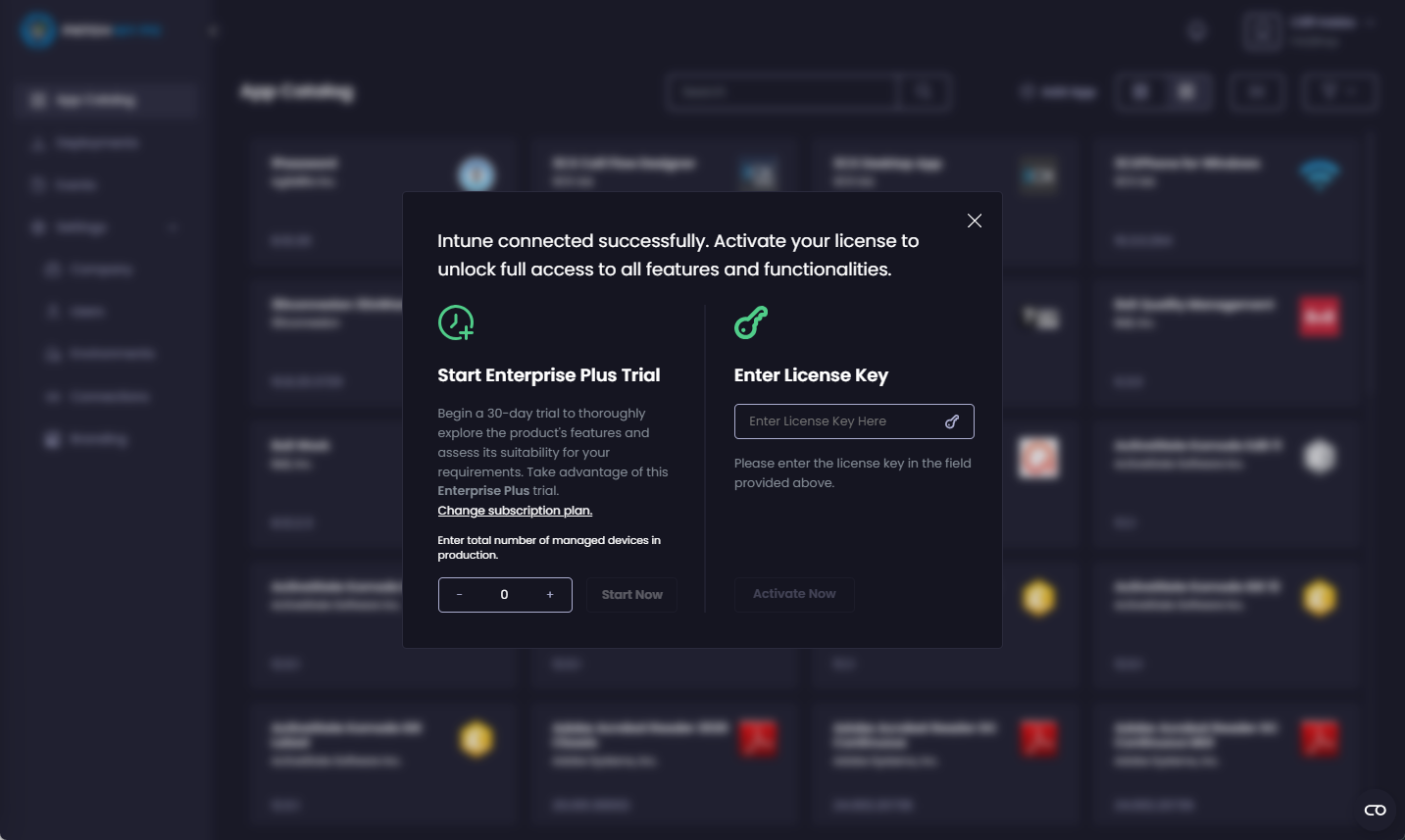This screenshot has width=1405, height=840.
Task: Select 'Begin a 30-day trial' description paragraph
Action: 553,452
